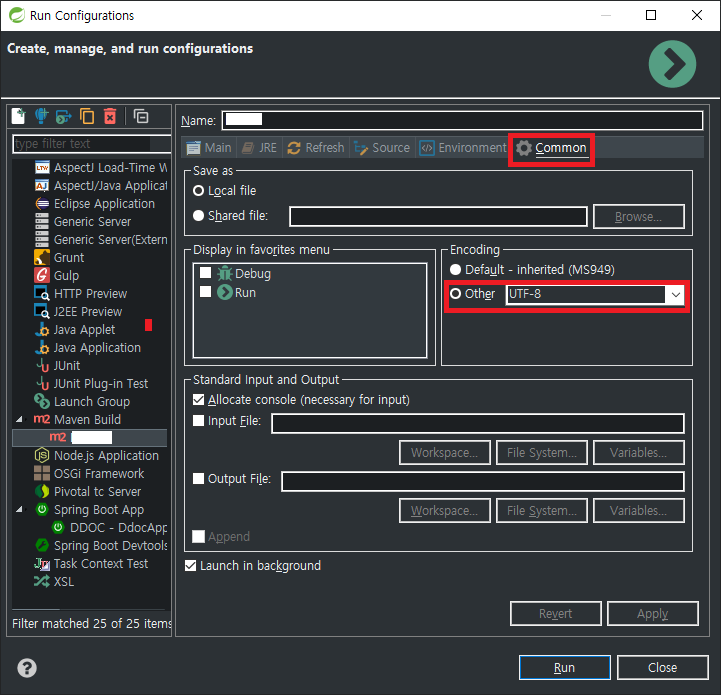Collapse the Maven Build tree node
The width and height of the screenshot is (721, 695).
click(x=21, y=420)
